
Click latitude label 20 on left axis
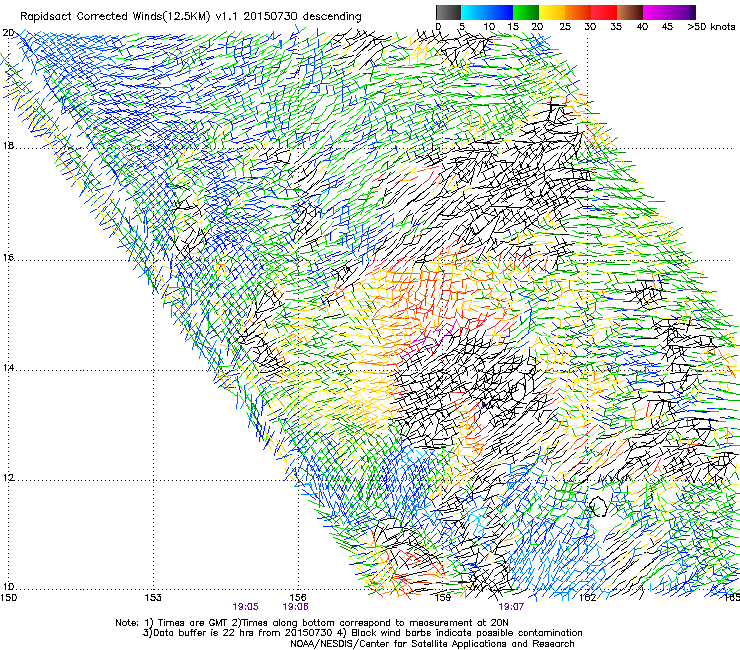pos(8,33)
